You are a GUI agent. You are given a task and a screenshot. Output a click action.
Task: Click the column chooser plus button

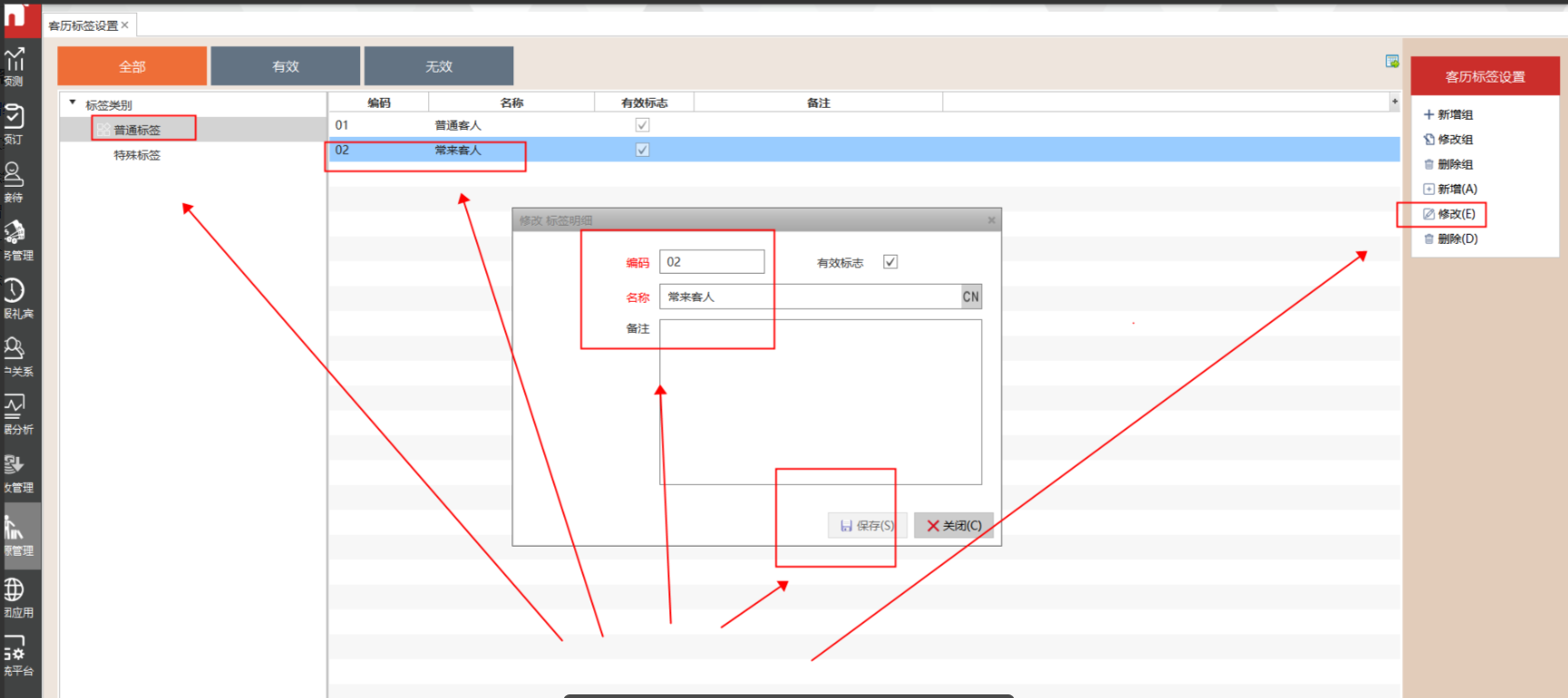point(1394,102)
